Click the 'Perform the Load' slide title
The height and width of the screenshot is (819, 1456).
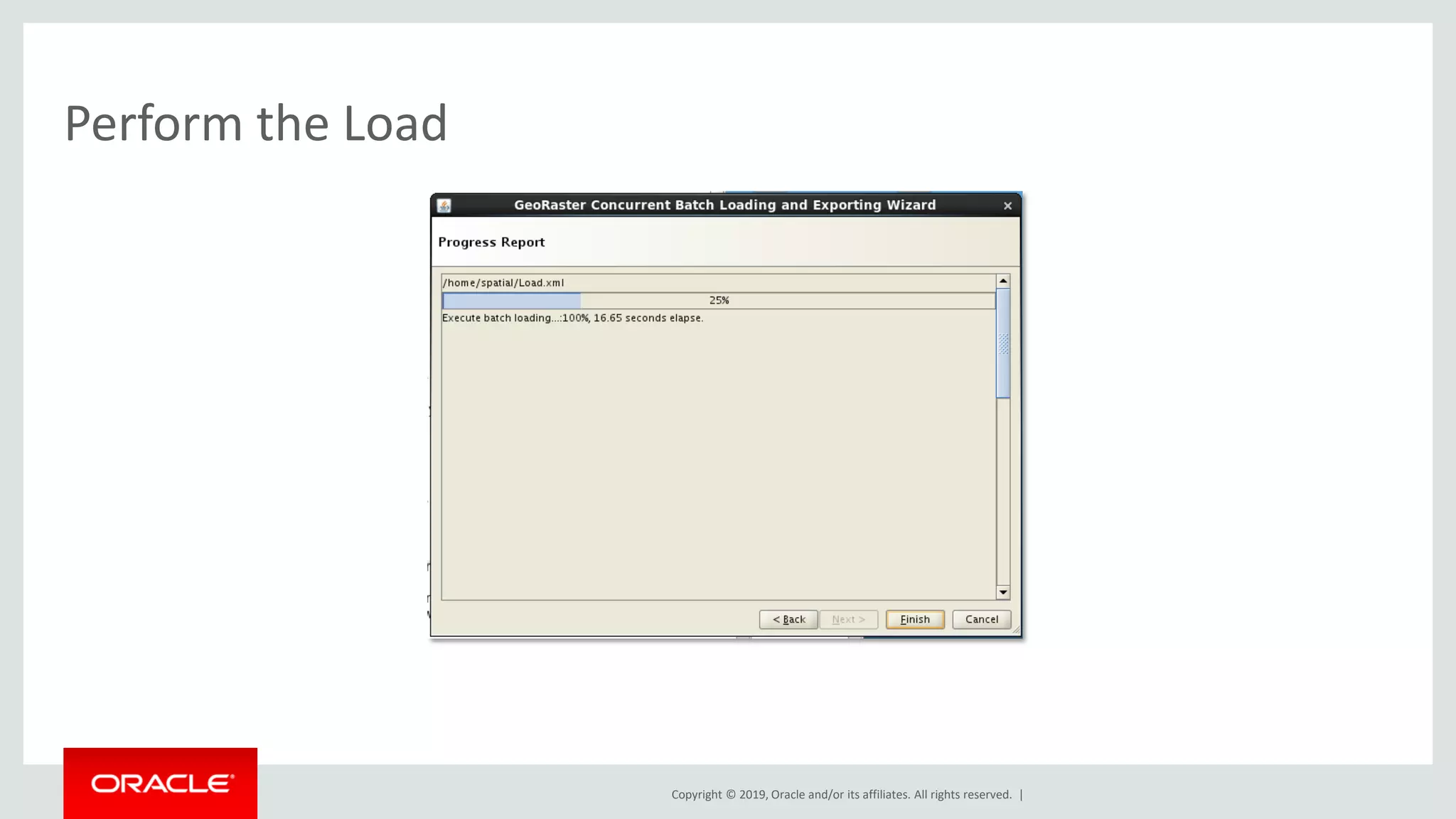point(256,124)
